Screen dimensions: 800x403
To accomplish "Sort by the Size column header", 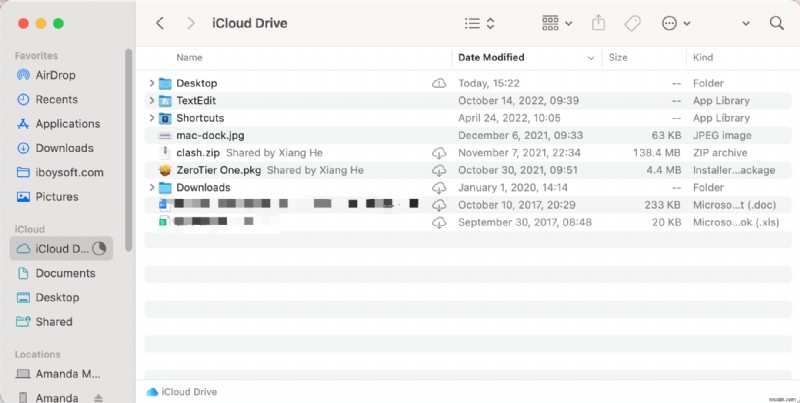I will coord(618,58).
